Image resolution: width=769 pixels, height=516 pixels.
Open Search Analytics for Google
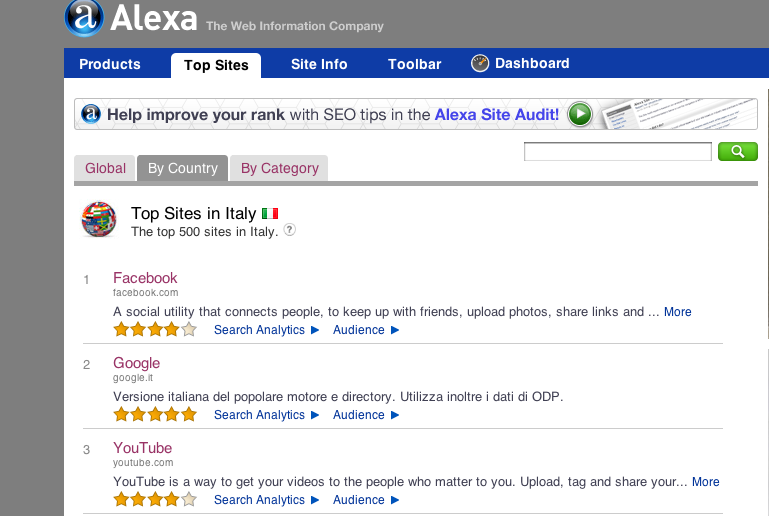[x=259, y=415]
